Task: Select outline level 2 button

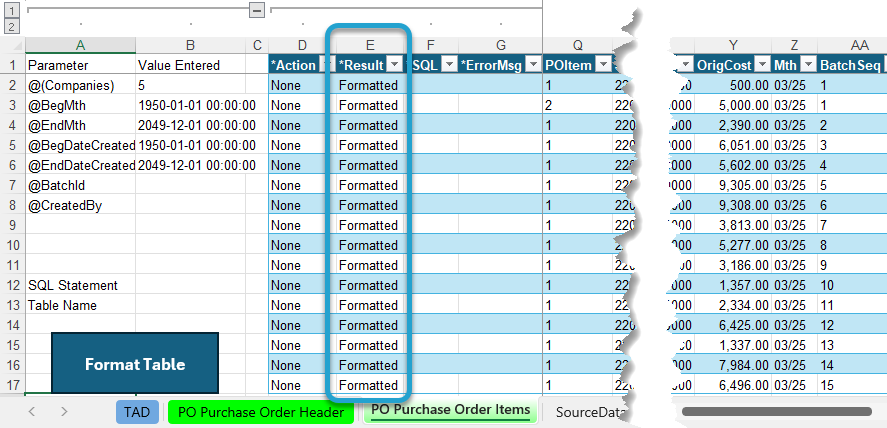Action: coord(12,26)
